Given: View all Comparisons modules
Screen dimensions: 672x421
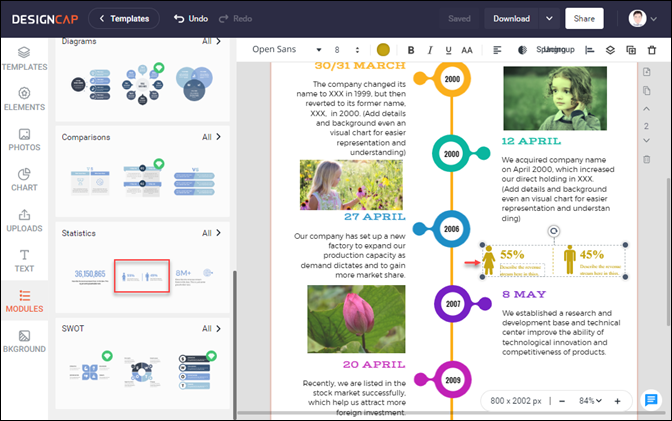Looking at the screenshot, I should coord(211,137).
